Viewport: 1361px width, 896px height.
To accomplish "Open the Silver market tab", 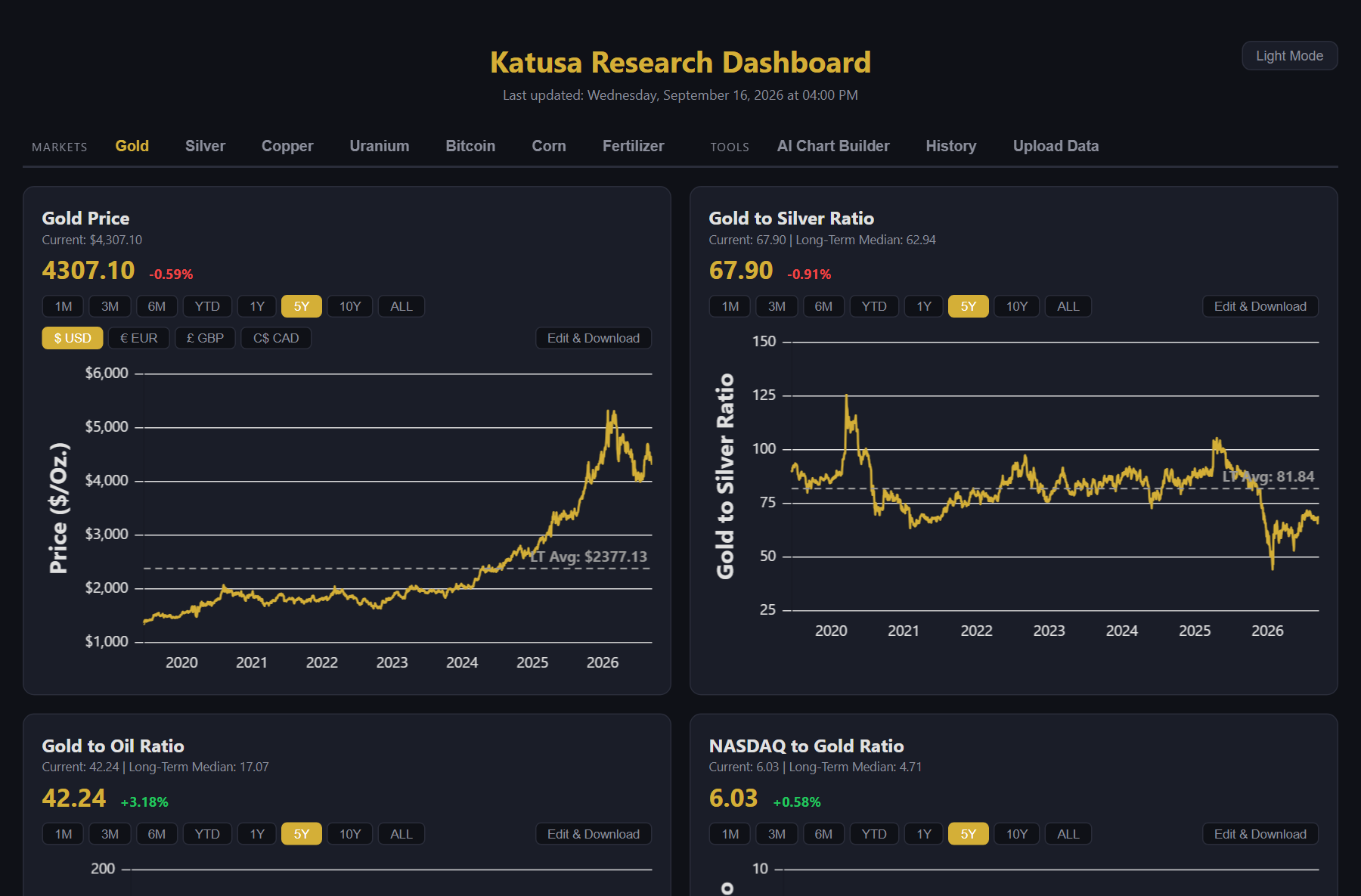I will [205, 146].
